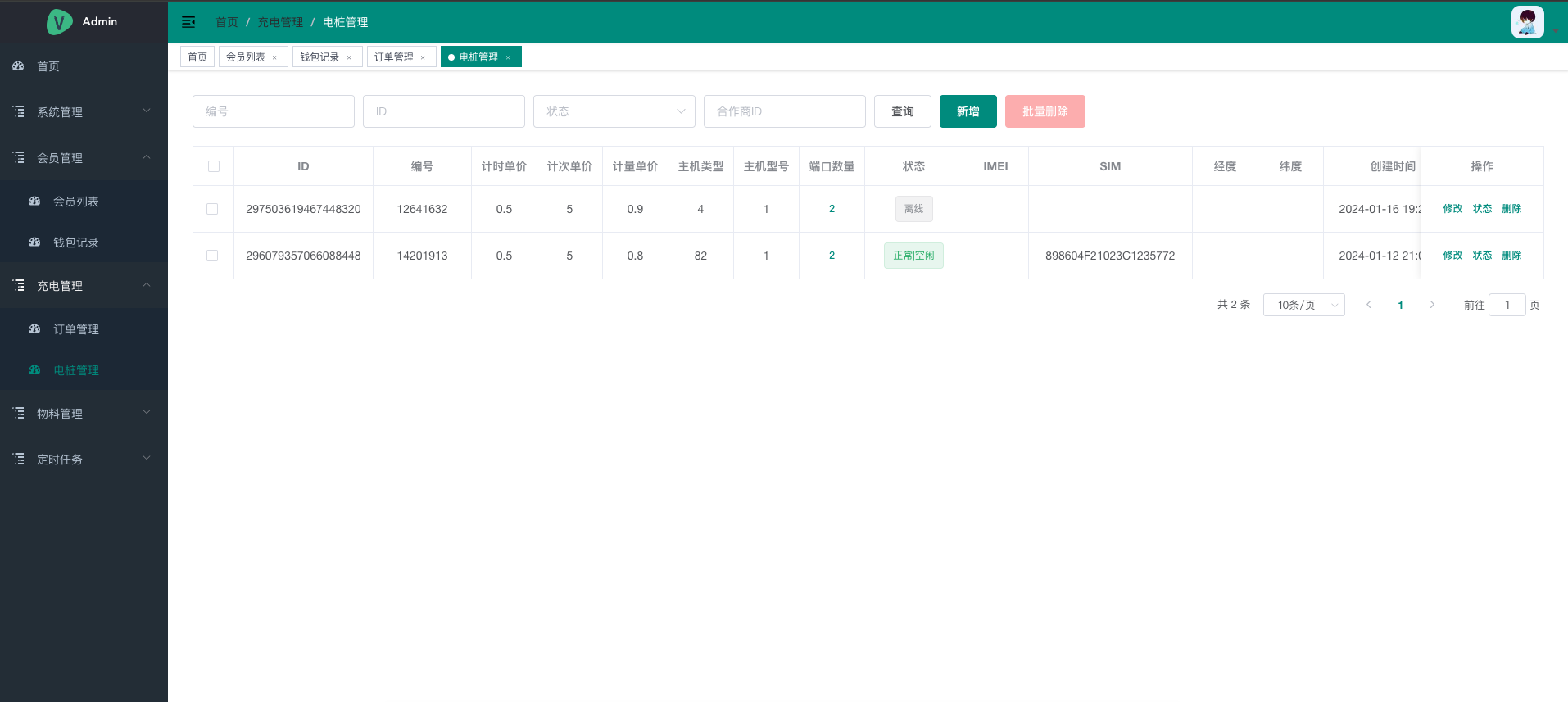
Task: Focus the 合作商ID input field
Action: pyautogui.click(x=784, y=111)
